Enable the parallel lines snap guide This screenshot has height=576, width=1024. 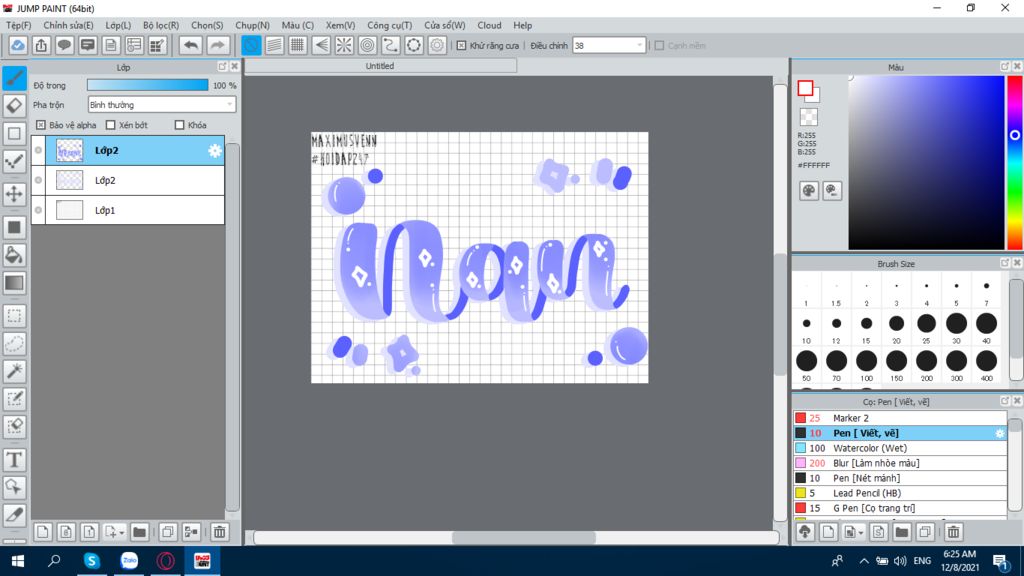pyautogui.click(x=274, y=45)
